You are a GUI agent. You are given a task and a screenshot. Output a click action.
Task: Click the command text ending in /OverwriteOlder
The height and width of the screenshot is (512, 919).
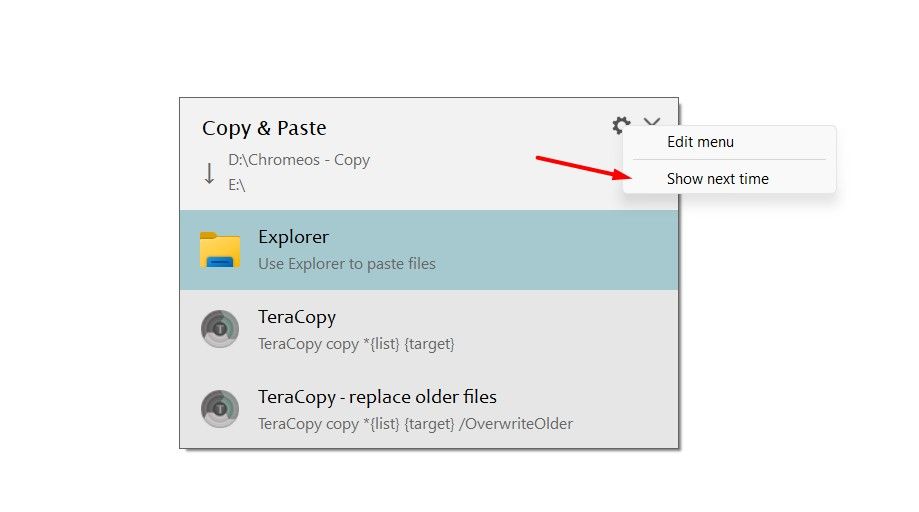pyautogui.click(x=415, y=423)
